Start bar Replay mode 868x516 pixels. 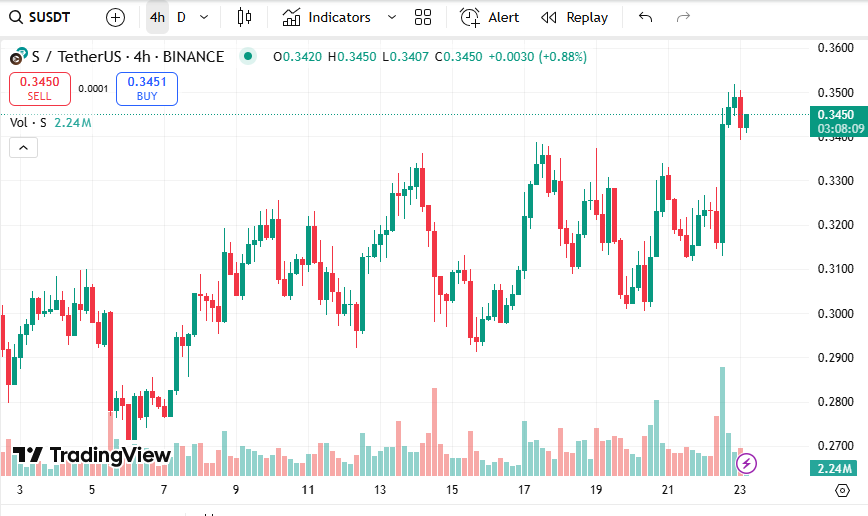(575, 17)
